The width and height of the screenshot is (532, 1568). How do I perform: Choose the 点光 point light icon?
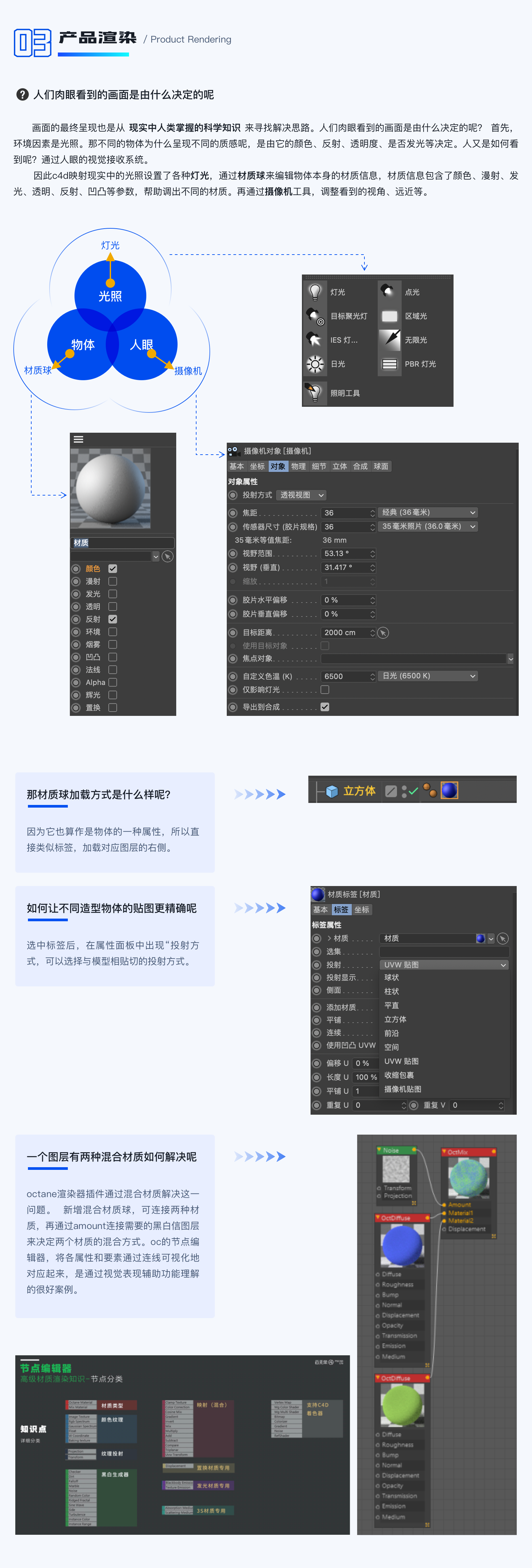pyautogui.click(x=389, y=292)
